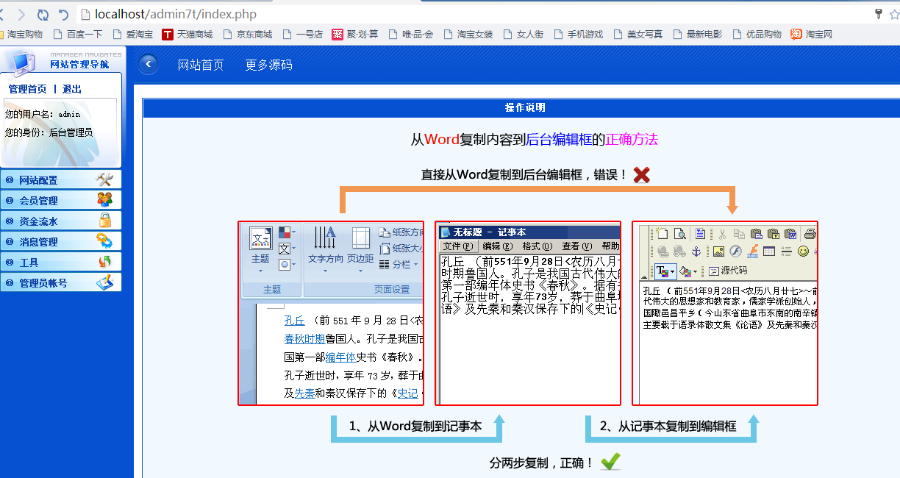Image resolution: width=900 pixels, height=478 pixels.
Task: Open the 美女写真 bookmark
Action: 638,34
